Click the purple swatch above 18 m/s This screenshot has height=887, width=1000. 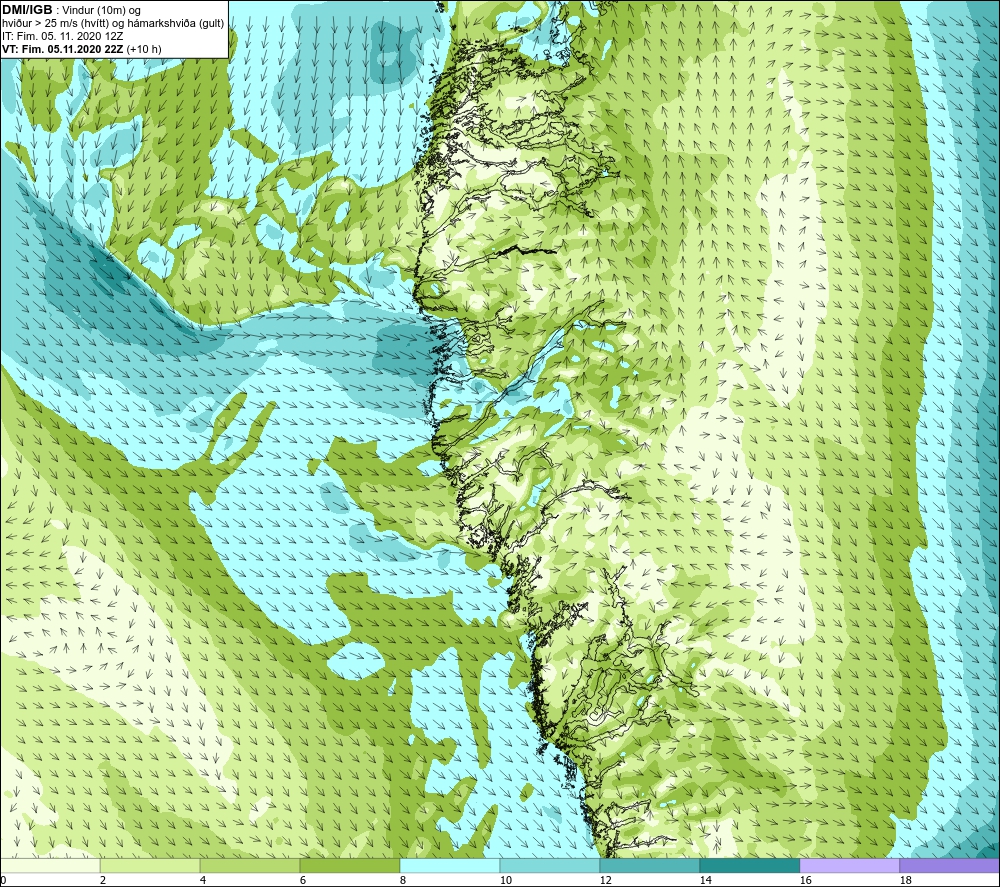[950, 865]
